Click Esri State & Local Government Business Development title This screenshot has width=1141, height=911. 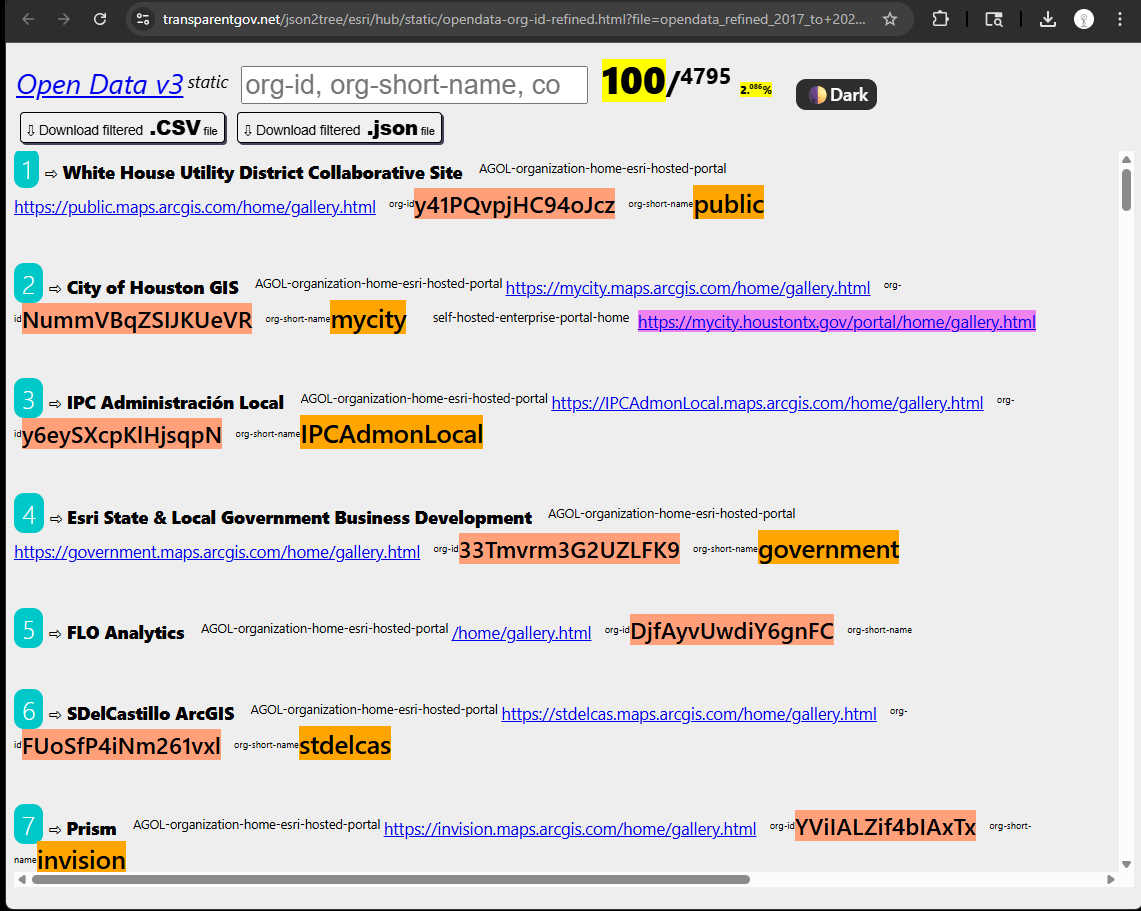pyautogui.click(x=300, y=518)
